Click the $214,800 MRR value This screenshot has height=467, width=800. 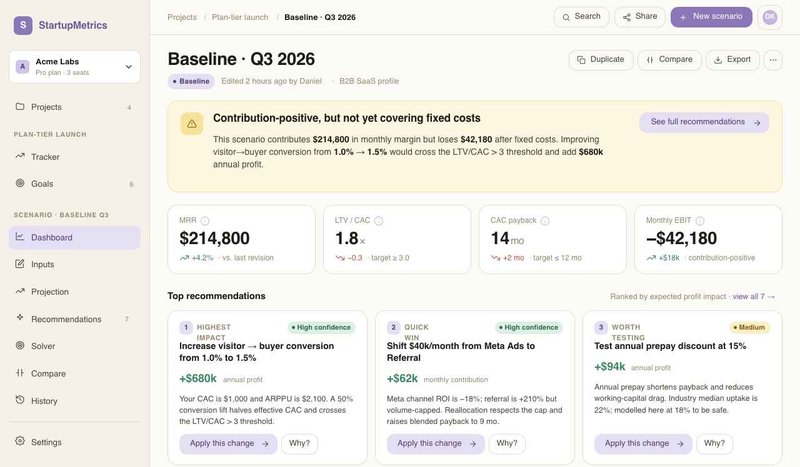pyautogui.click(x=214, y=238)
